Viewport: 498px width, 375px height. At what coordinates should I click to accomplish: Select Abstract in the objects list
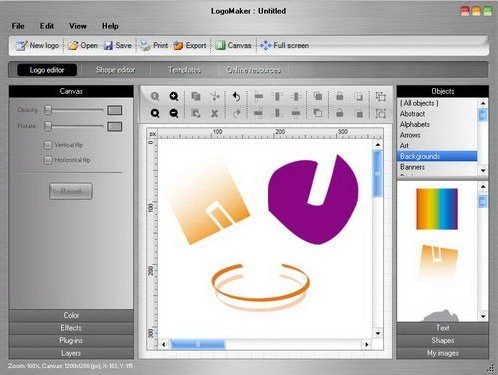pyautogui.click(x=437, y=114)
